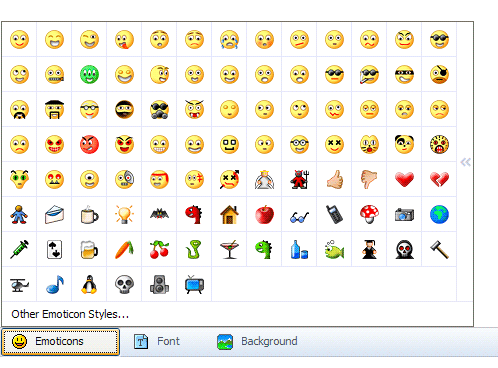Toggle the Emoticons button
Viewport: 498px width, 368px height.
tap(60, 341)
